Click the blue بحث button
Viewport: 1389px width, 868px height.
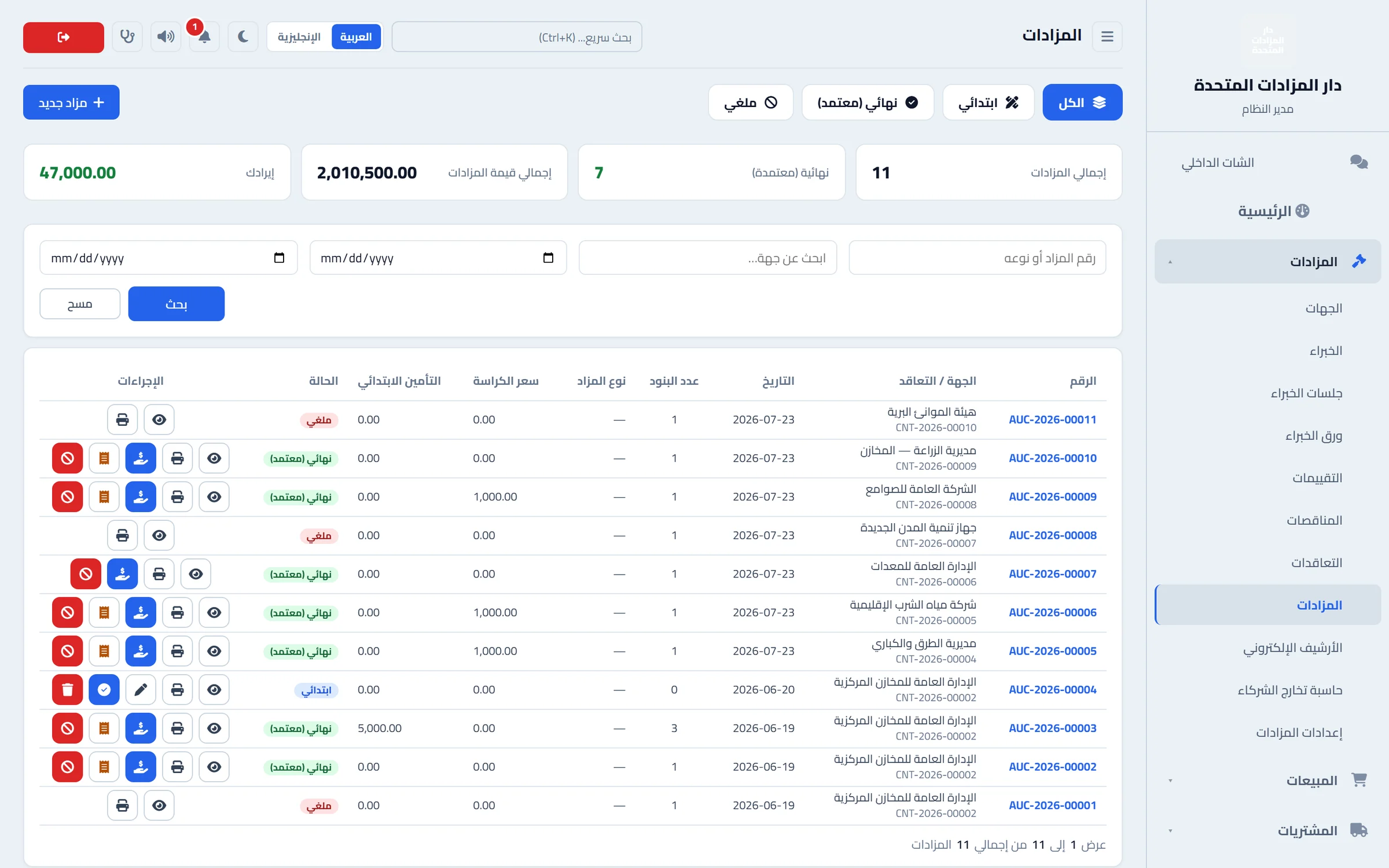[177, 304]
